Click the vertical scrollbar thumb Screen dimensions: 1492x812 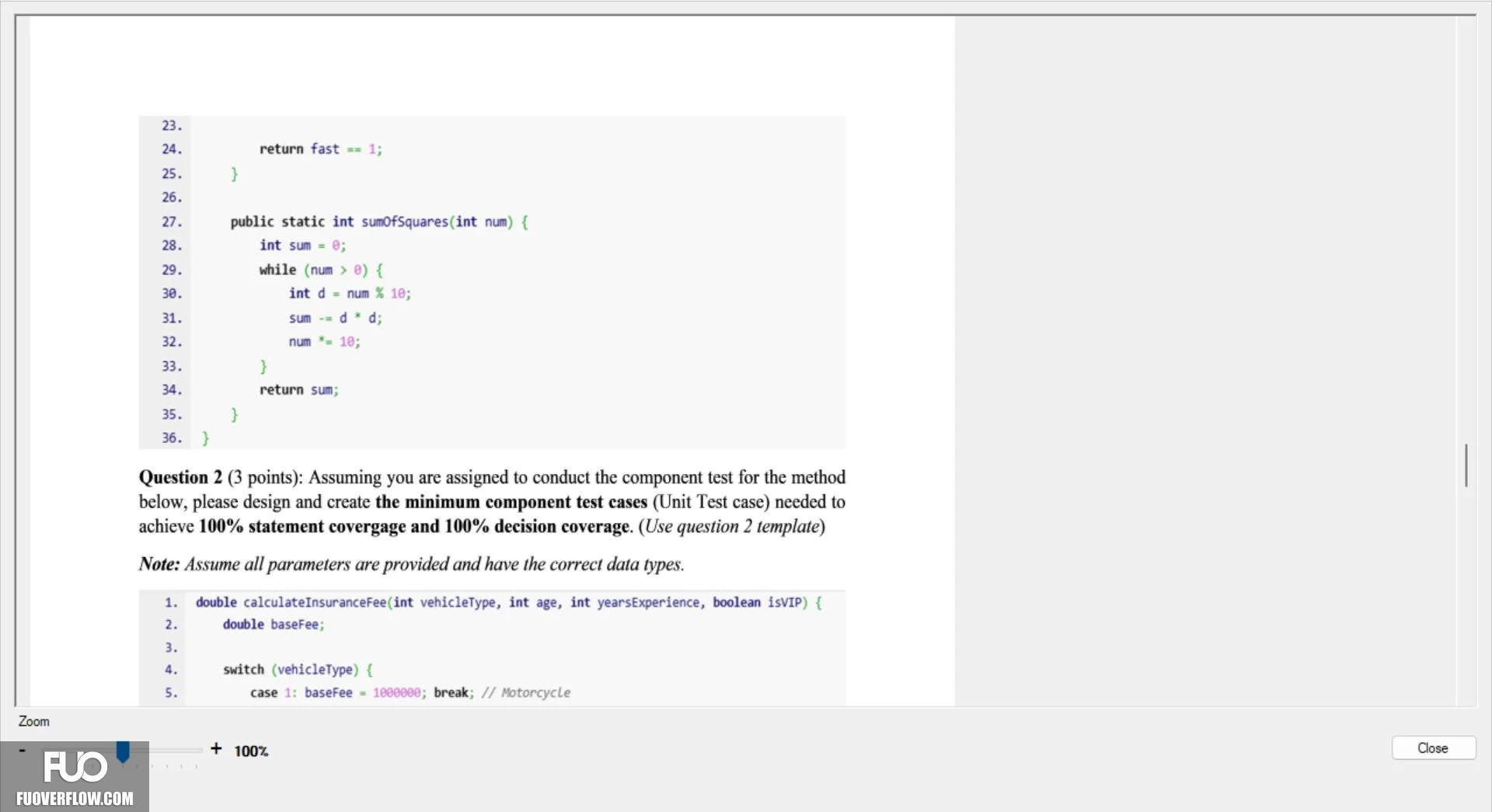1466,465
